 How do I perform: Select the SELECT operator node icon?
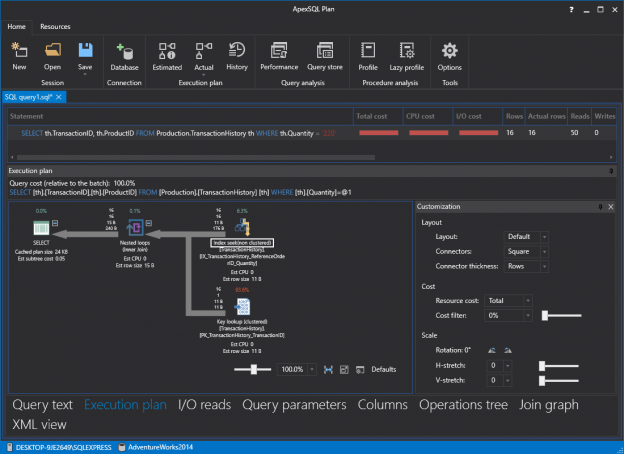tap(41, 228)
